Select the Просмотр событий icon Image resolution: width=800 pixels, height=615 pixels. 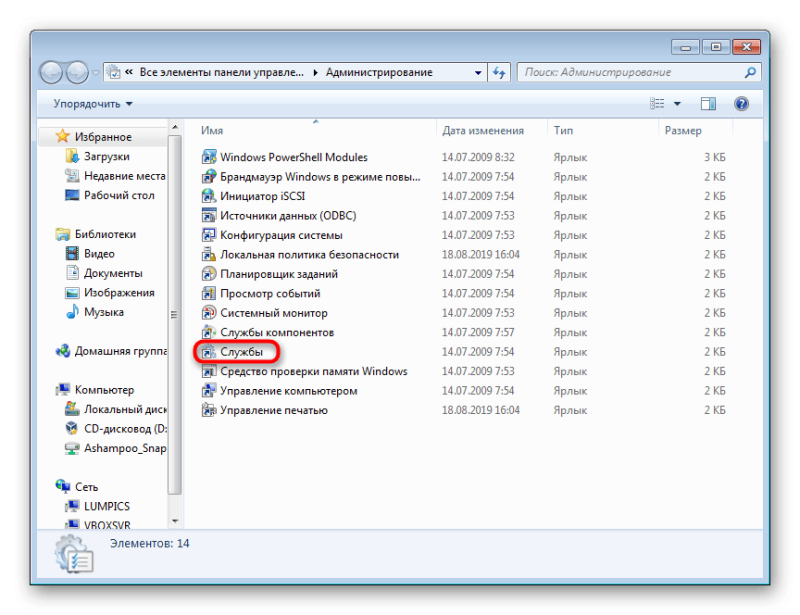click(x=209, y=293)
